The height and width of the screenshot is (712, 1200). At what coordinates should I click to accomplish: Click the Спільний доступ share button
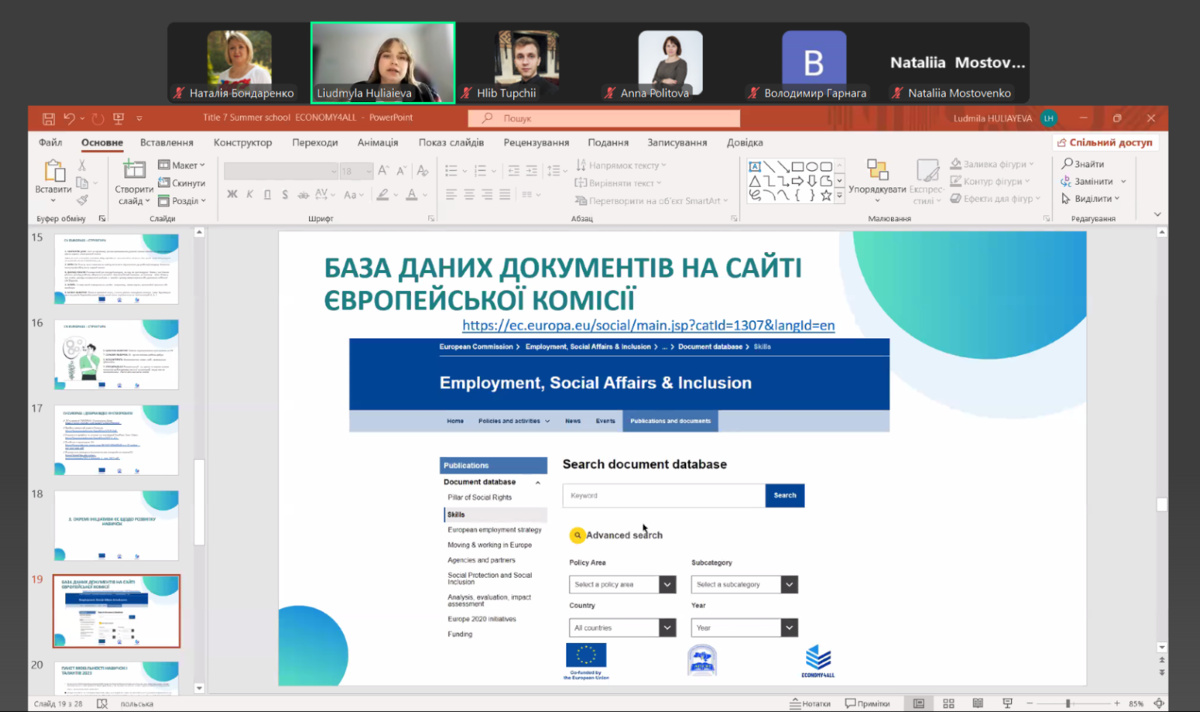coord(1106,143)
